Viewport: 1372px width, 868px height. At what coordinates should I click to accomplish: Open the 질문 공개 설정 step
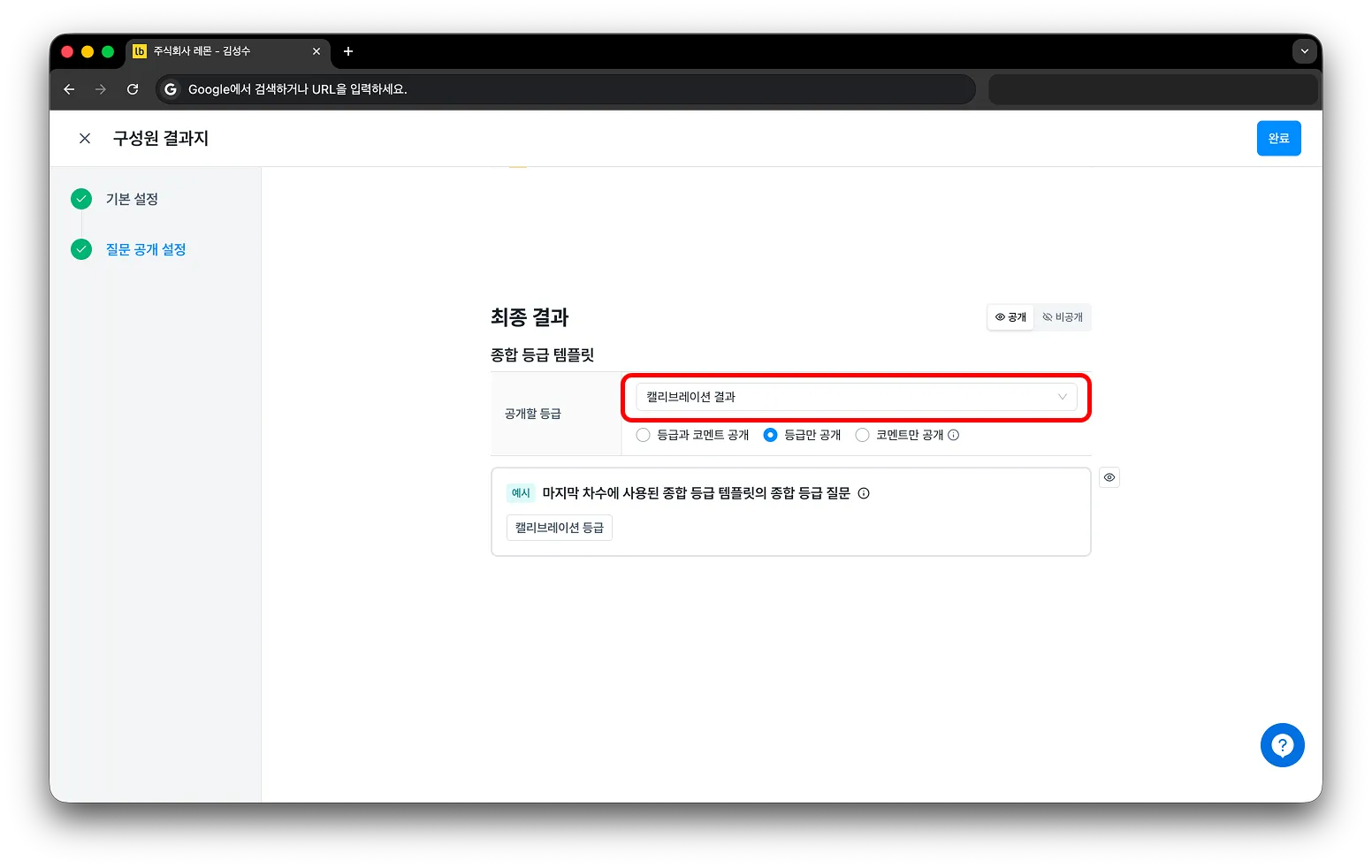[146, 249]
